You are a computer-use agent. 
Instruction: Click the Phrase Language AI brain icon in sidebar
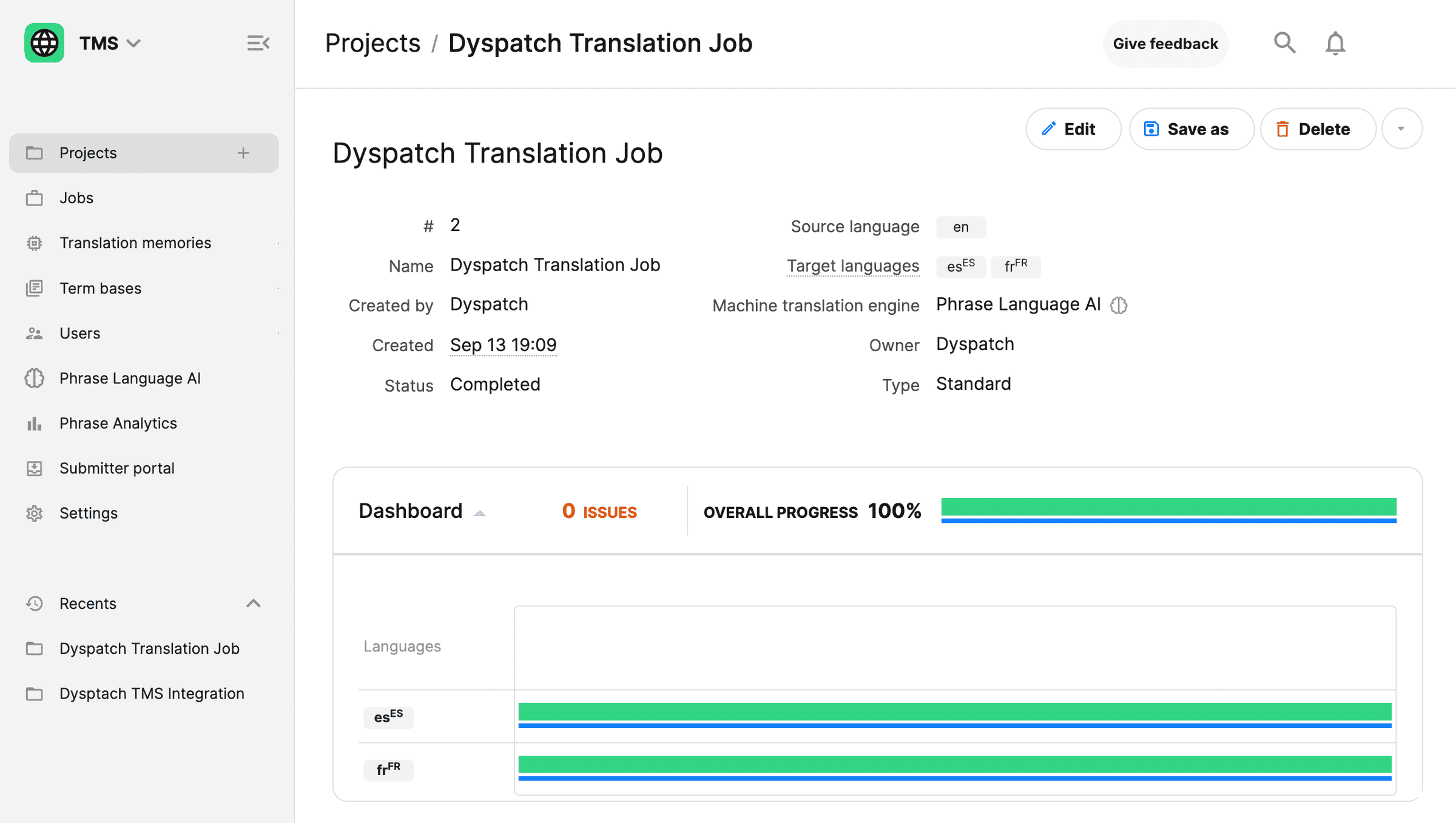35,378
